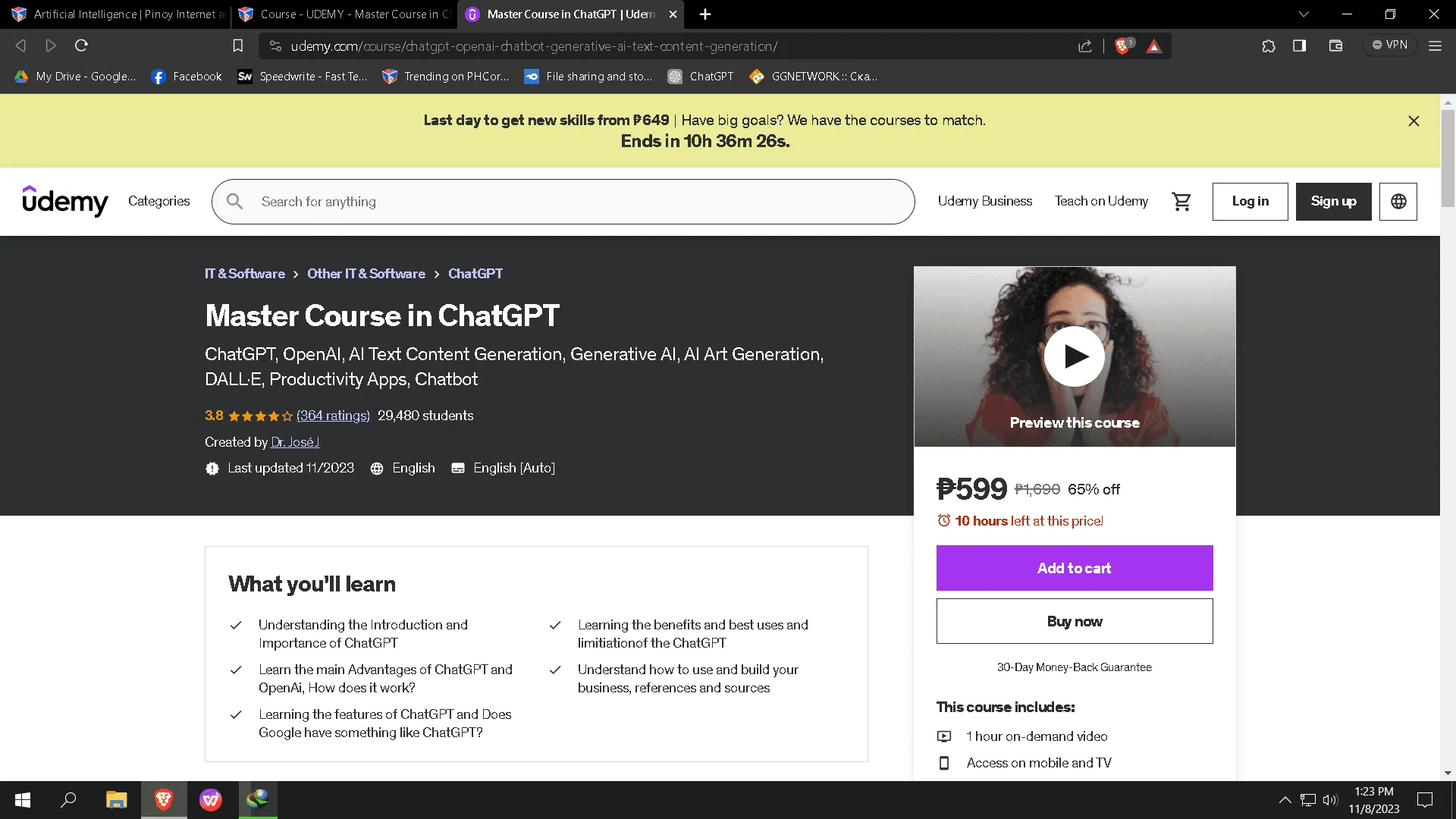Bookmark this page
The width and height of the screenshot is (1456, 819).
pyautogui.click(x=238, y=46)
